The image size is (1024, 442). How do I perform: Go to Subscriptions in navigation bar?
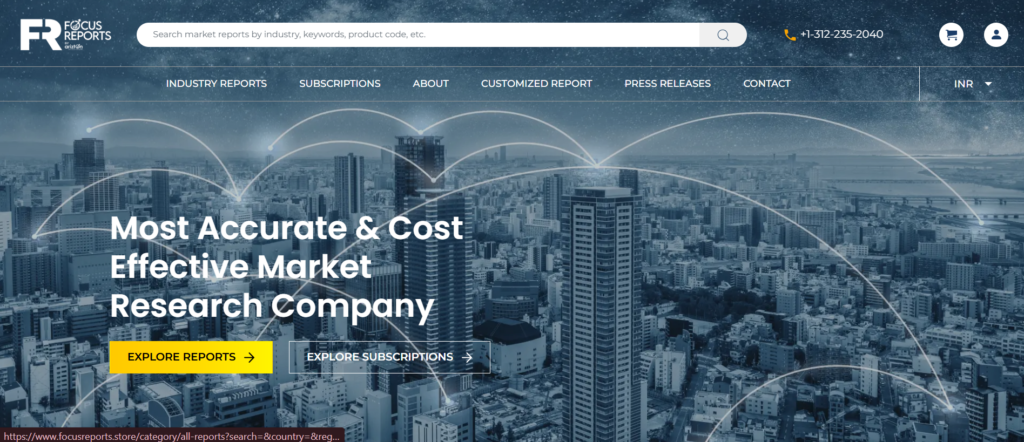(x=339, y=84)
